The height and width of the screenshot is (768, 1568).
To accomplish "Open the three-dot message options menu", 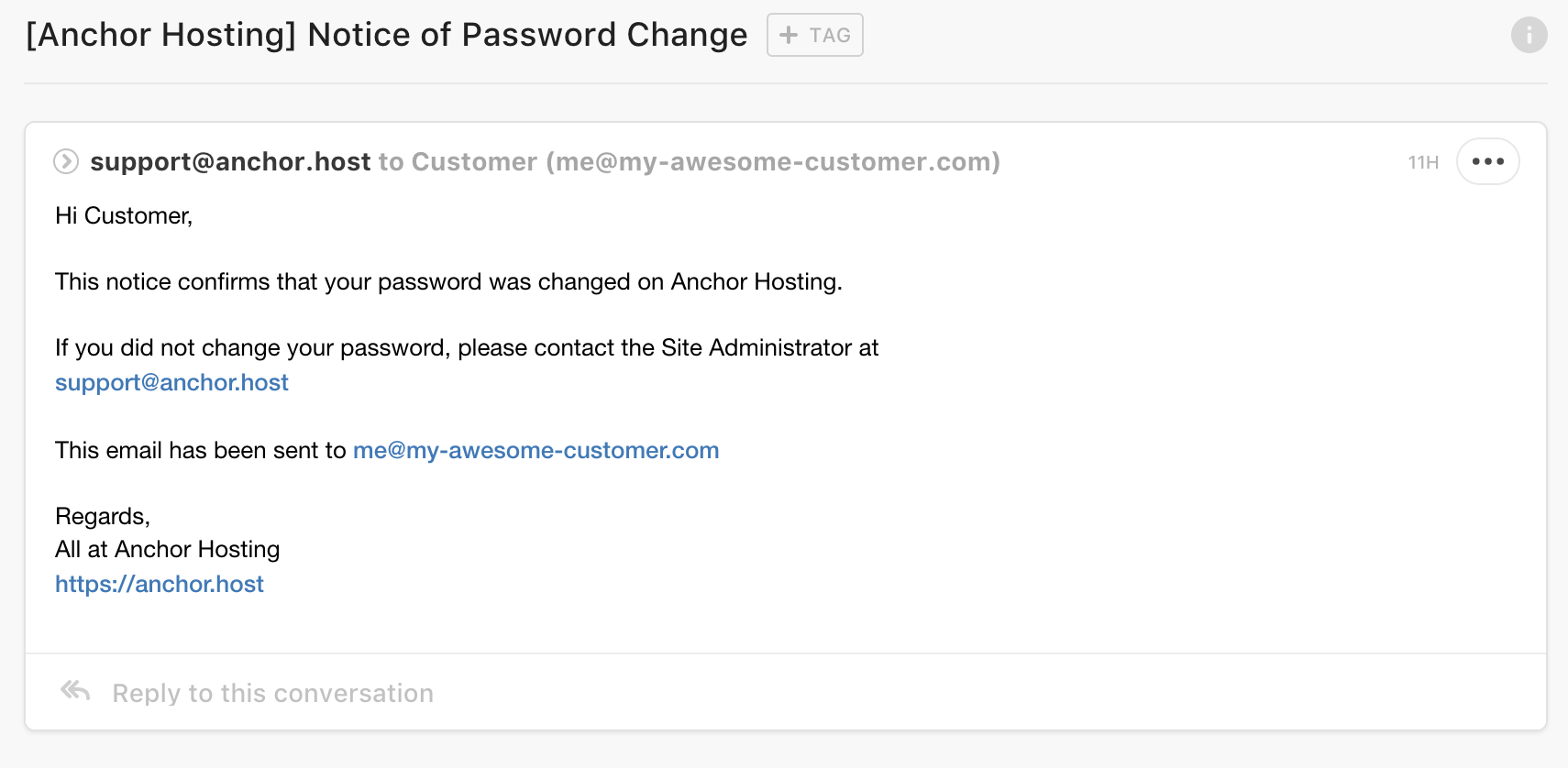I will [x=1487, y=161].
